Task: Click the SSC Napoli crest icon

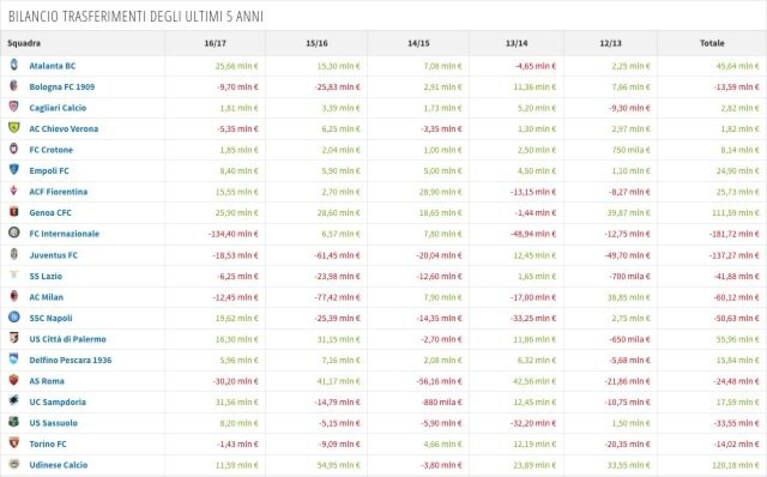Action: (14, 317)
